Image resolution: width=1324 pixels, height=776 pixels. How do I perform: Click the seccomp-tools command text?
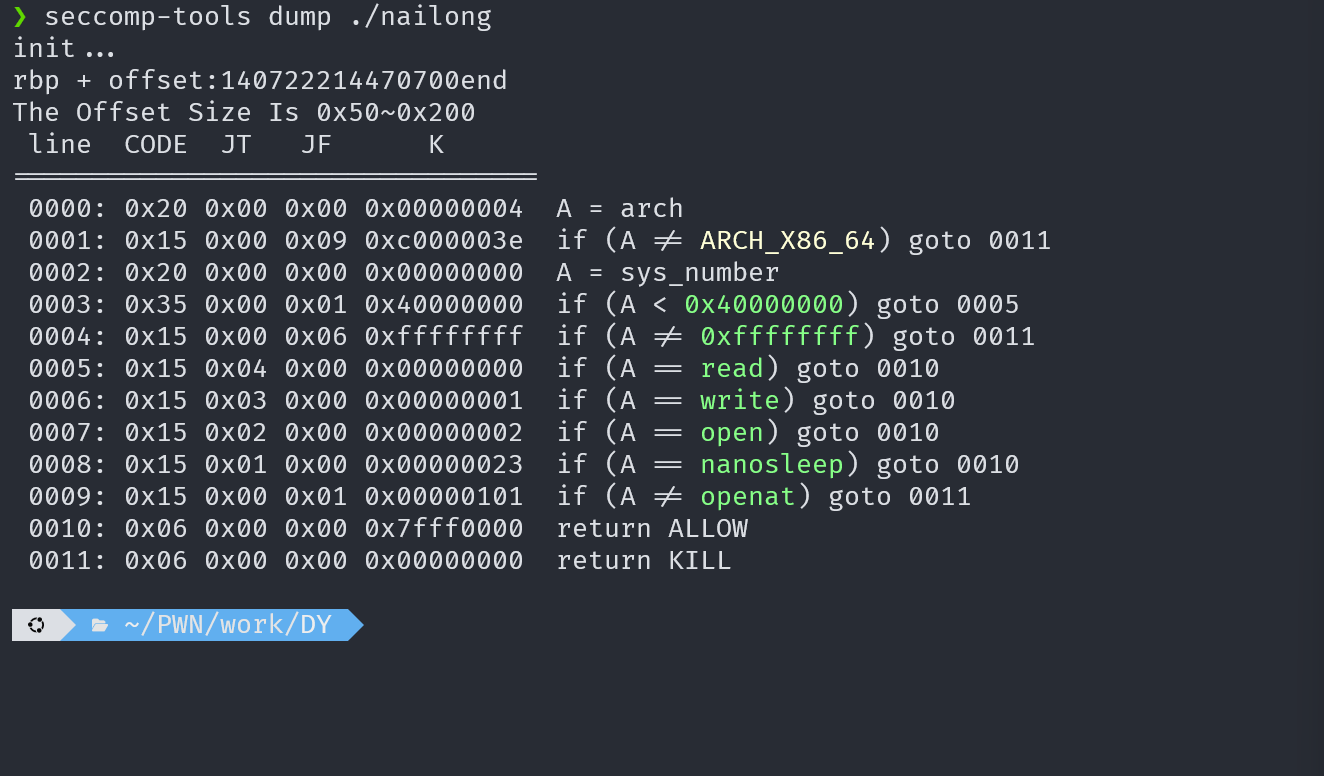point(148,17)
